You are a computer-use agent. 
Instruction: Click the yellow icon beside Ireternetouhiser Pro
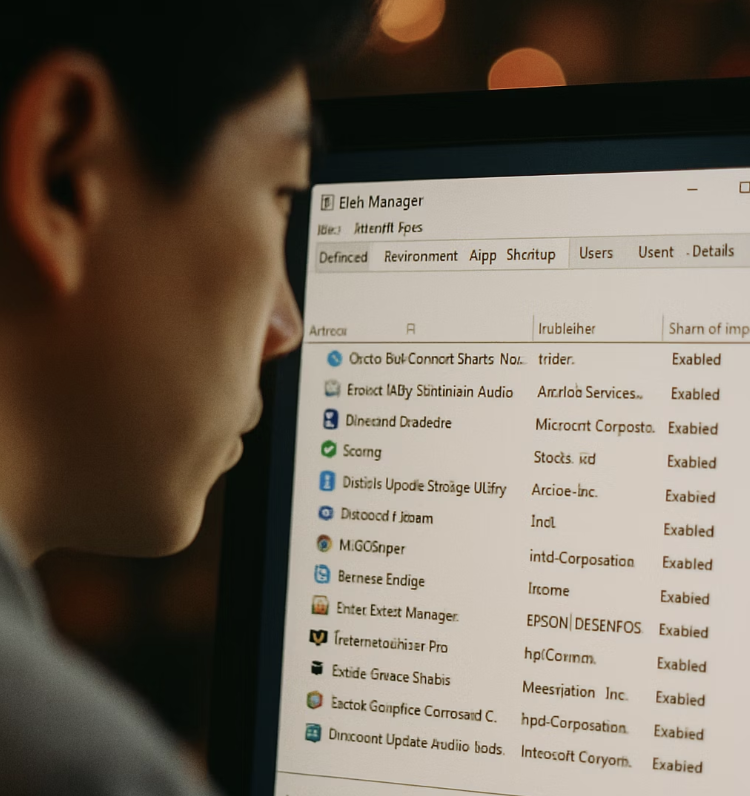(x=318, y=637)
